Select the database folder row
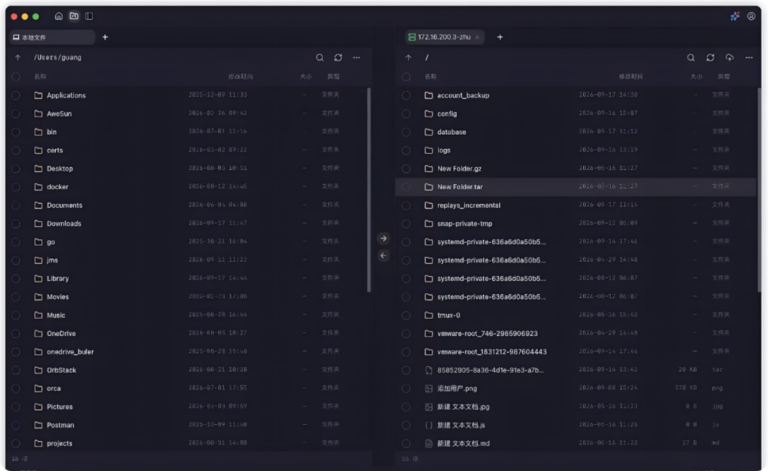Image resolution: width=768 pixels, height=471 pixels. (x=576, y=132)
